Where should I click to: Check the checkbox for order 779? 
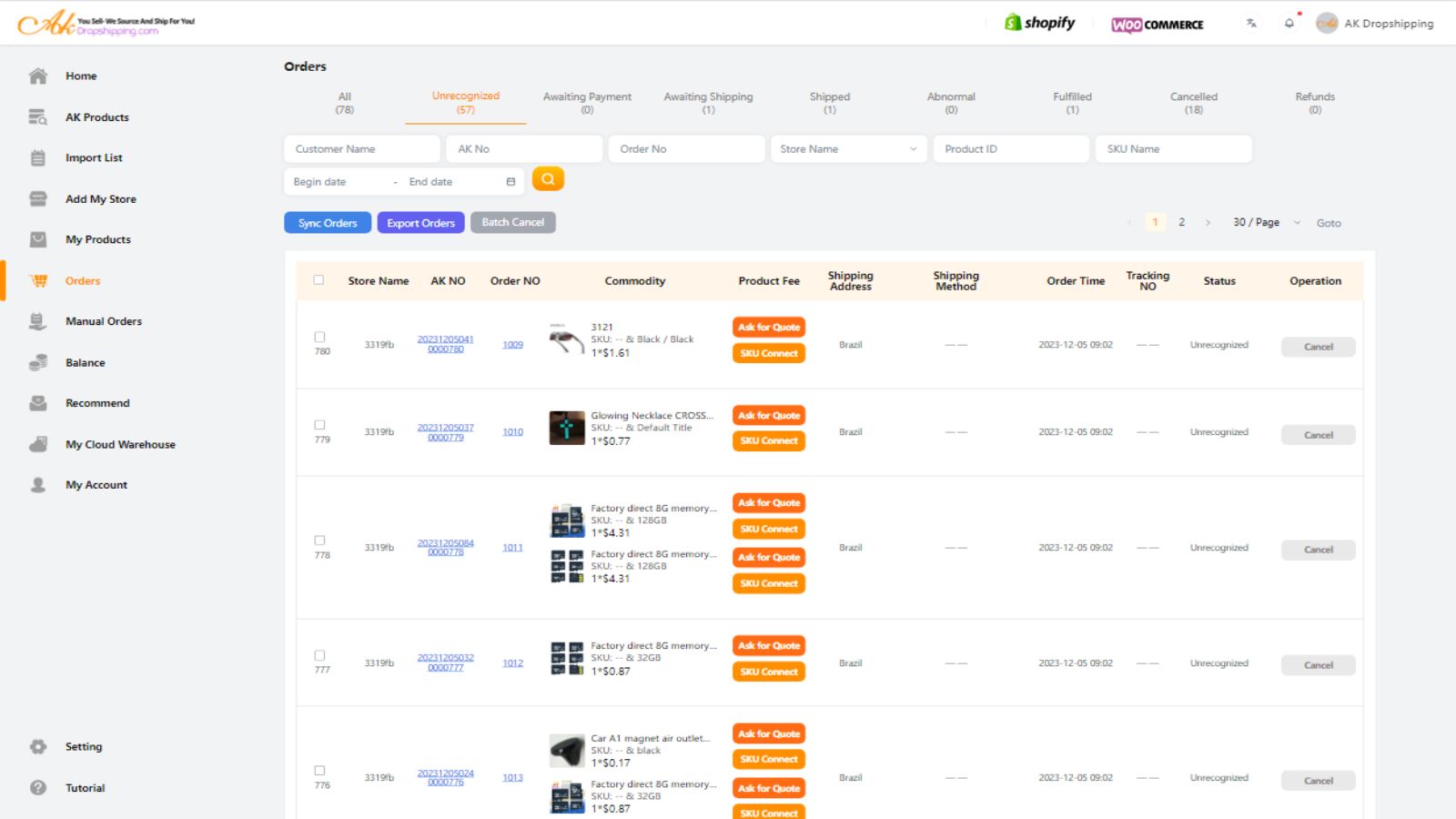coord(319,425)
